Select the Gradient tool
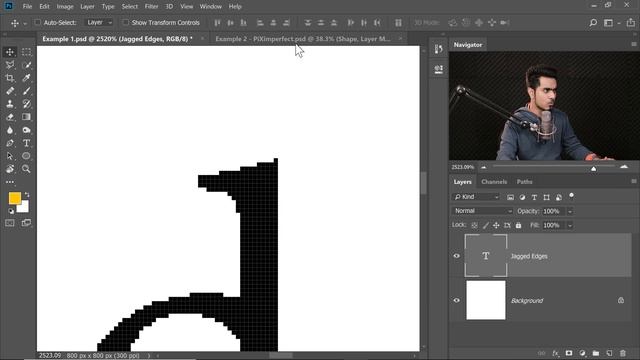The height and width of the screenshot is (360, 640). [x=26, y=117]
